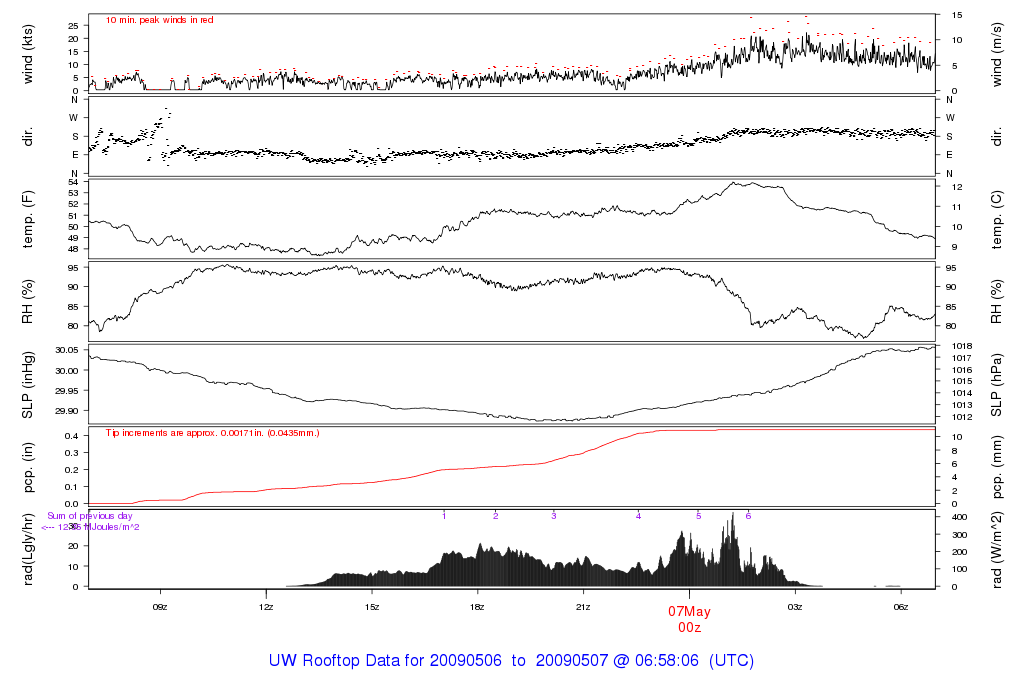The height and width of the screenshot is (700, 1024).
Task: Click the 'temp. (C)' axis label
Action: (996, 219)
